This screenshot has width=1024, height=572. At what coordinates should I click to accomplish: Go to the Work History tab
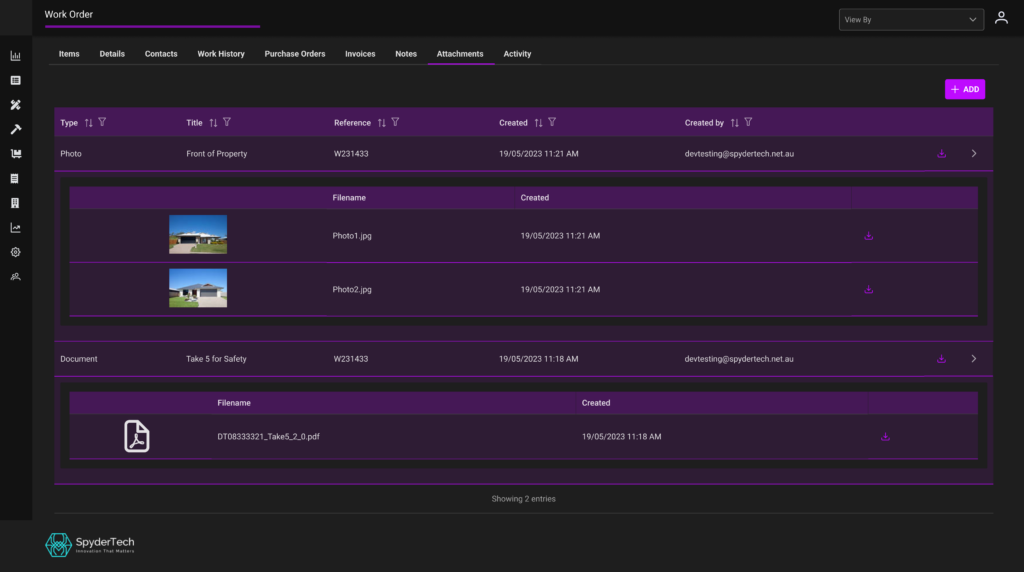221,54
